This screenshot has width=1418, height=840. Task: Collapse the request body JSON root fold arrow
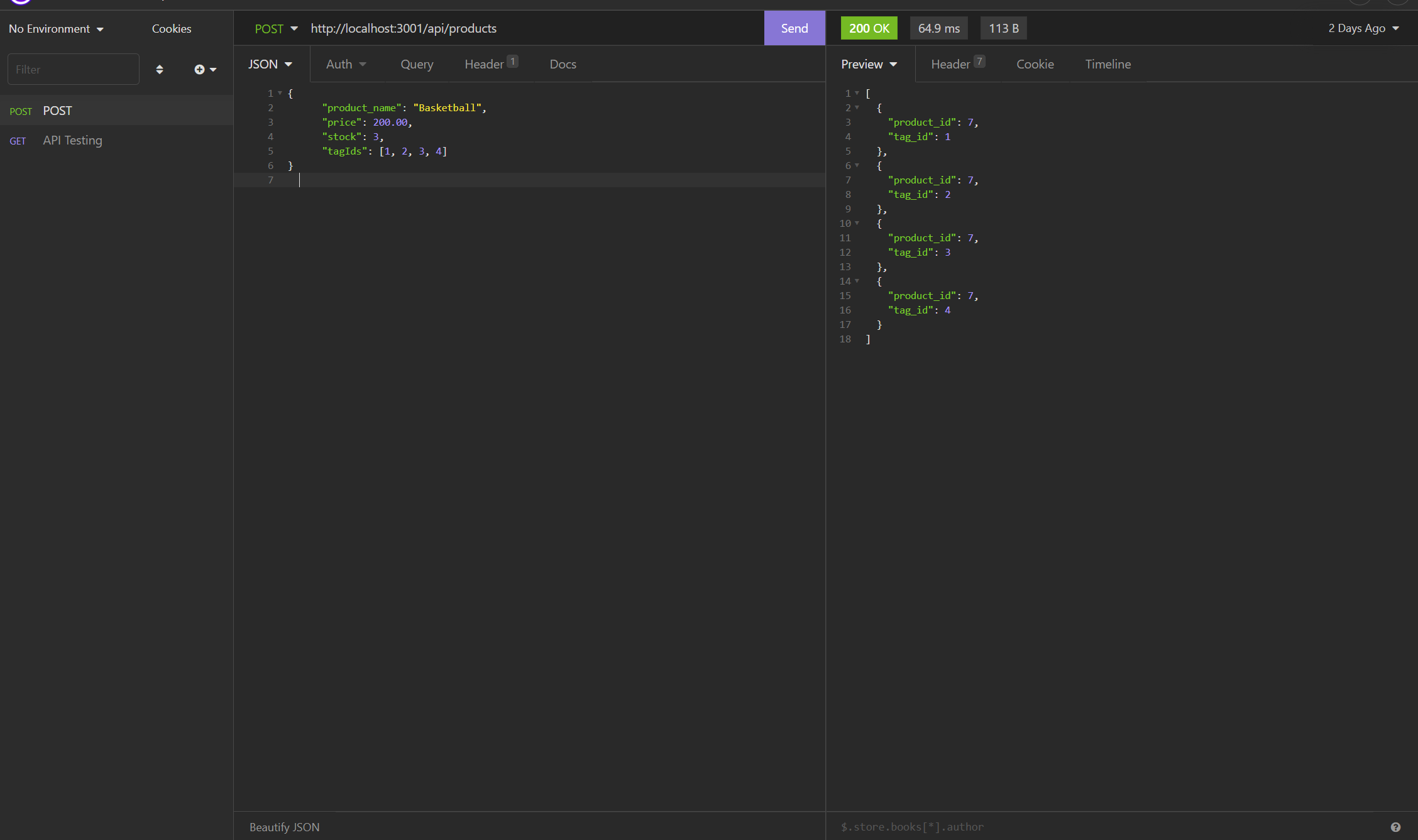(x=280, y=93)
